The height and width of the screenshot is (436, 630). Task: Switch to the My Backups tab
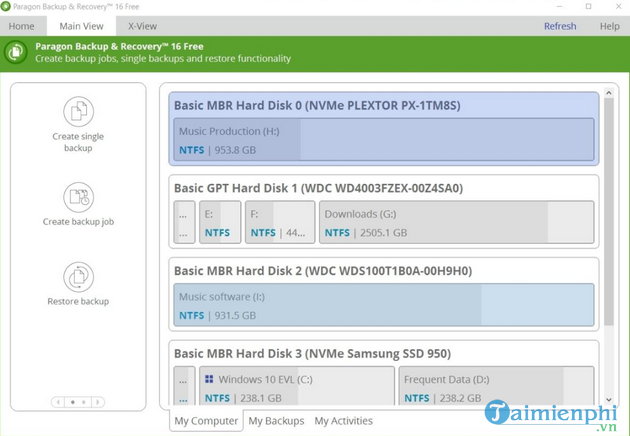(x=276, y=421)
